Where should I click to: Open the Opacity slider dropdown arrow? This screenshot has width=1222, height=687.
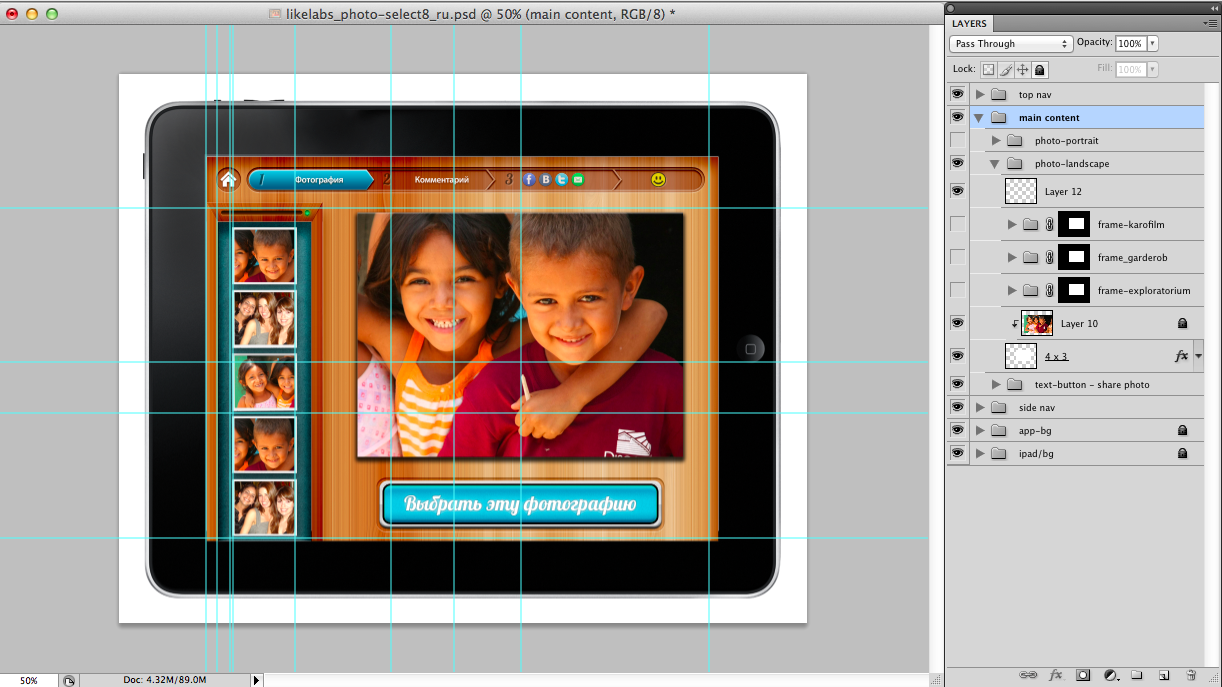(x=1153, y=44)
